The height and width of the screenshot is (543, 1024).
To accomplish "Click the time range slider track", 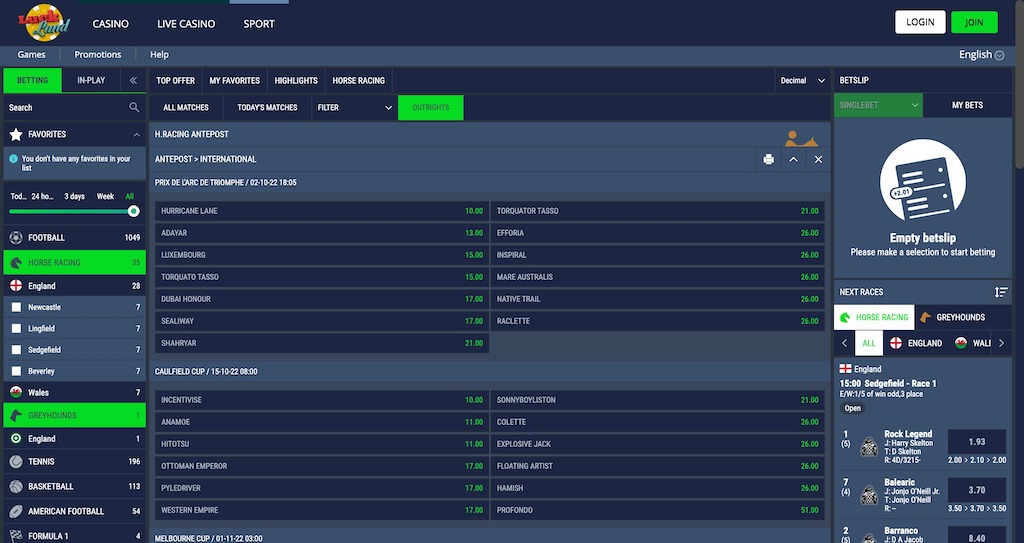I will pyautogui.click(x=71, y=211).
